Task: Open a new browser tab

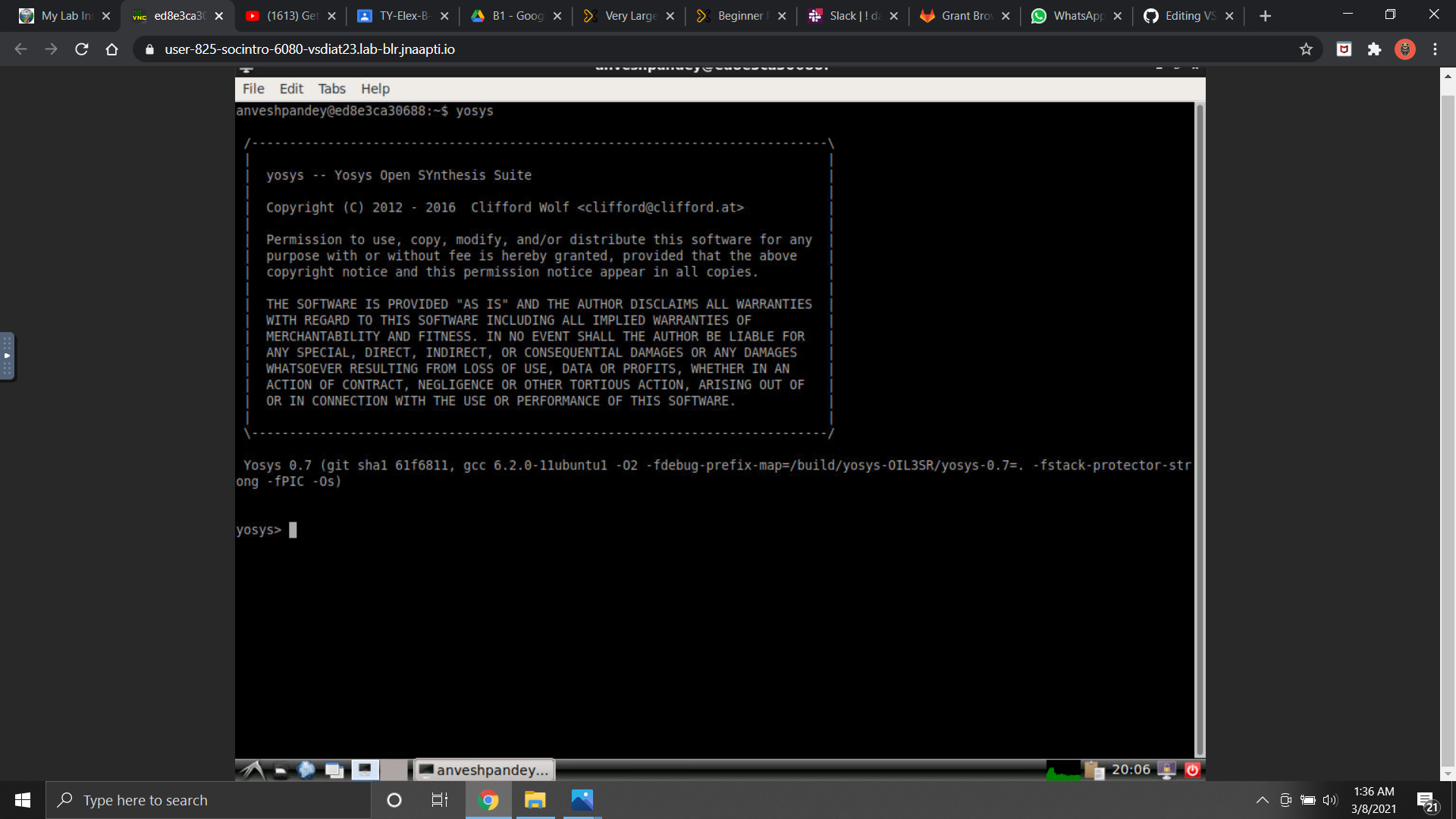Action: click(1265, 16)
